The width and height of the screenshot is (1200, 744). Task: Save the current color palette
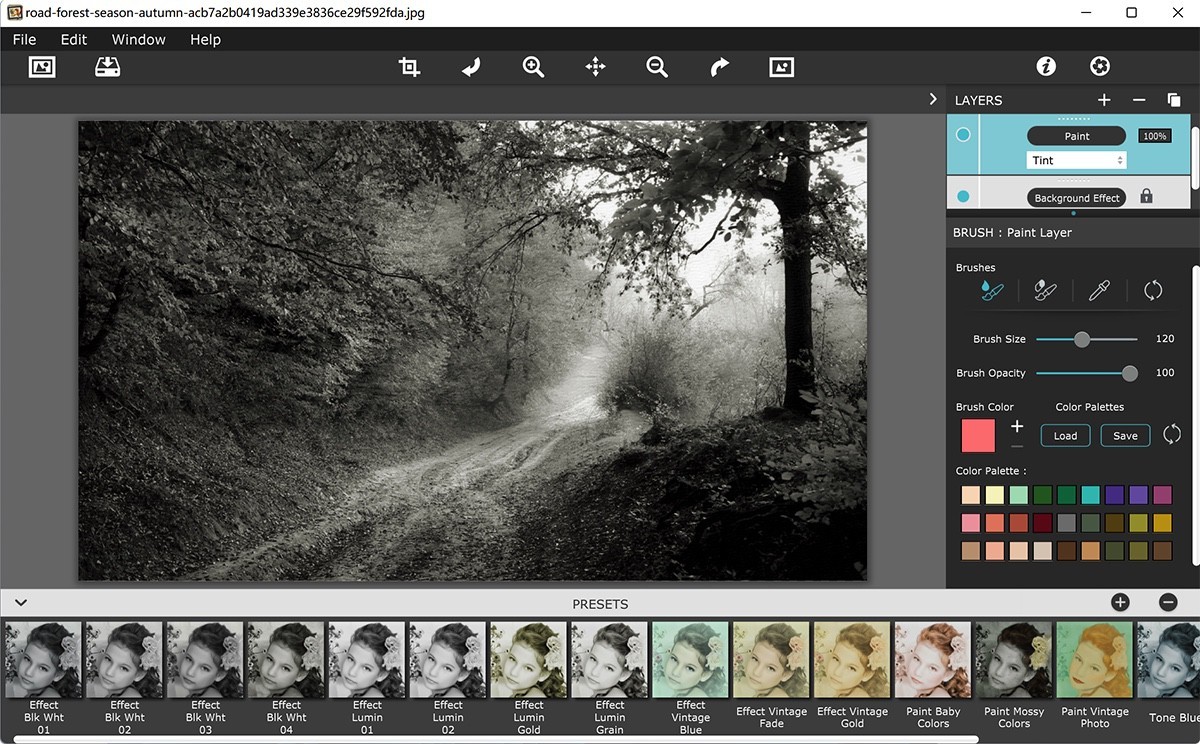click(x=1124, y=435)
